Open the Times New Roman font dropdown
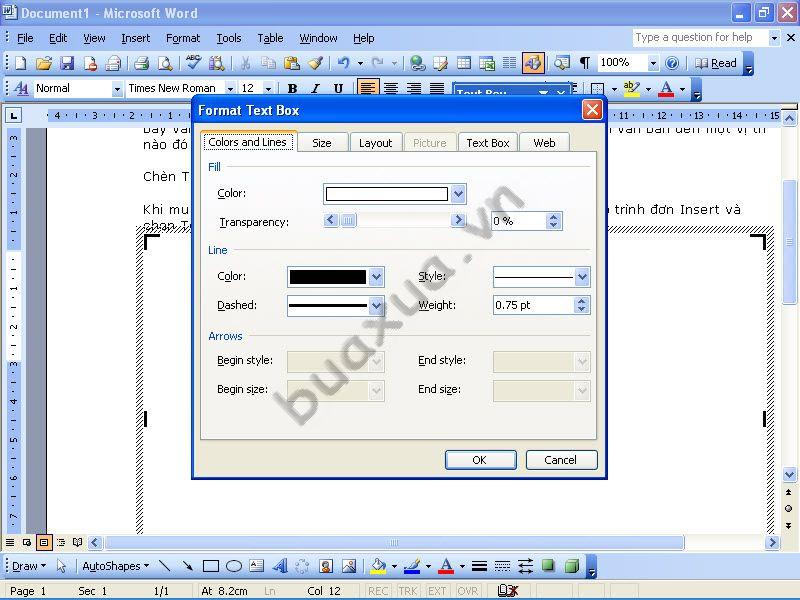 pyautogui.click(x=231, y=89)
